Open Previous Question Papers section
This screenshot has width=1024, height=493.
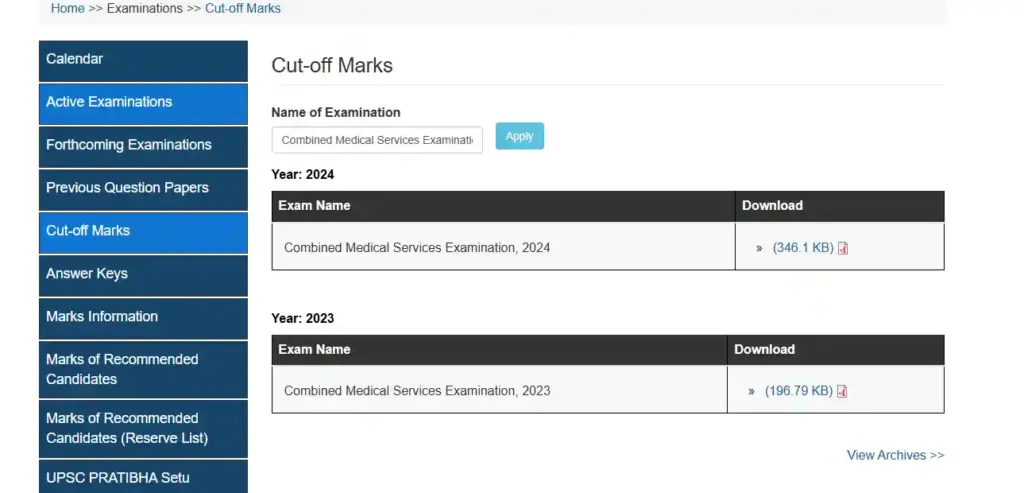[x=143, y=188]
